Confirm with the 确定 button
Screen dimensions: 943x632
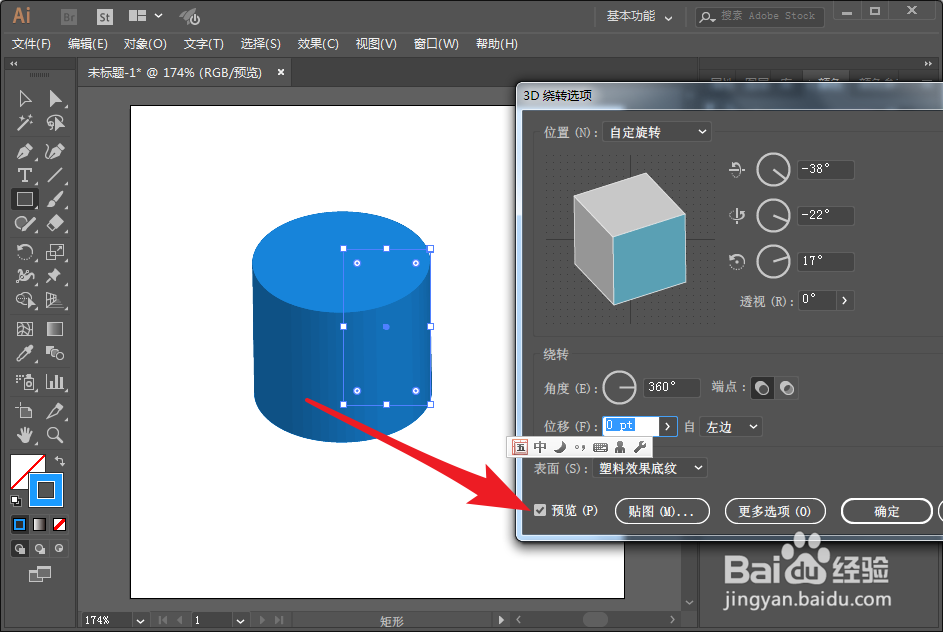click(x=886, y=511)
